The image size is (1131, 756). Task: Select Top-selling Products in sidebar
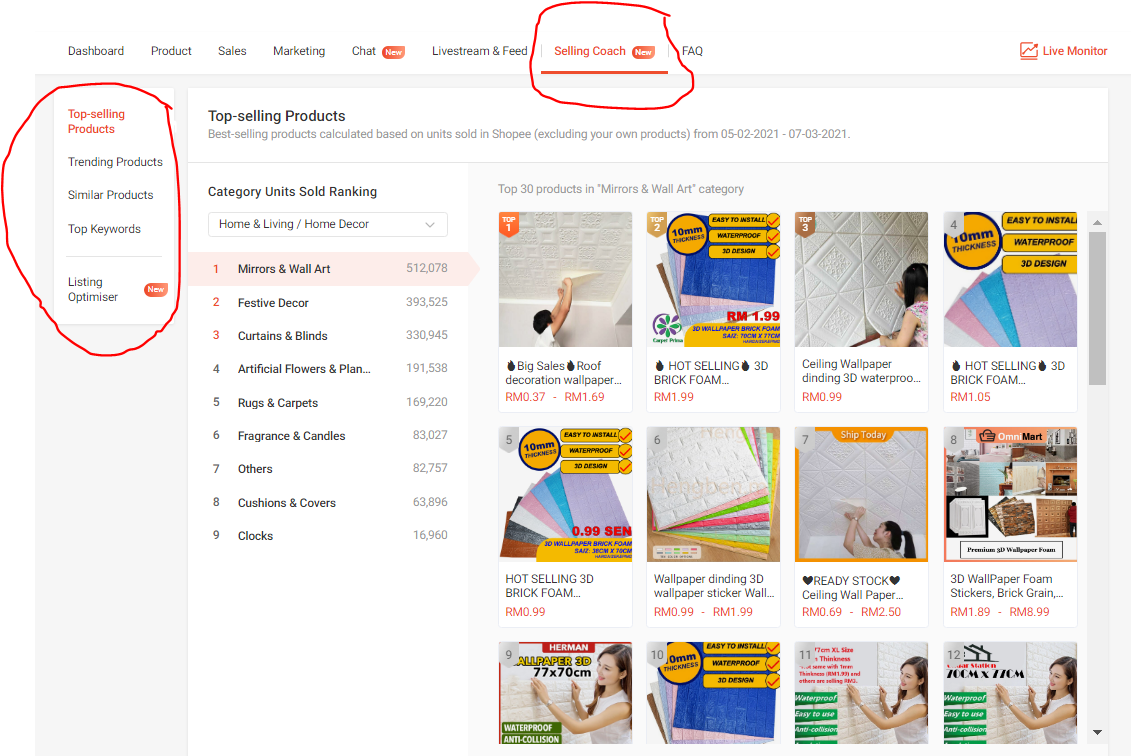click(x=97, y=121)
